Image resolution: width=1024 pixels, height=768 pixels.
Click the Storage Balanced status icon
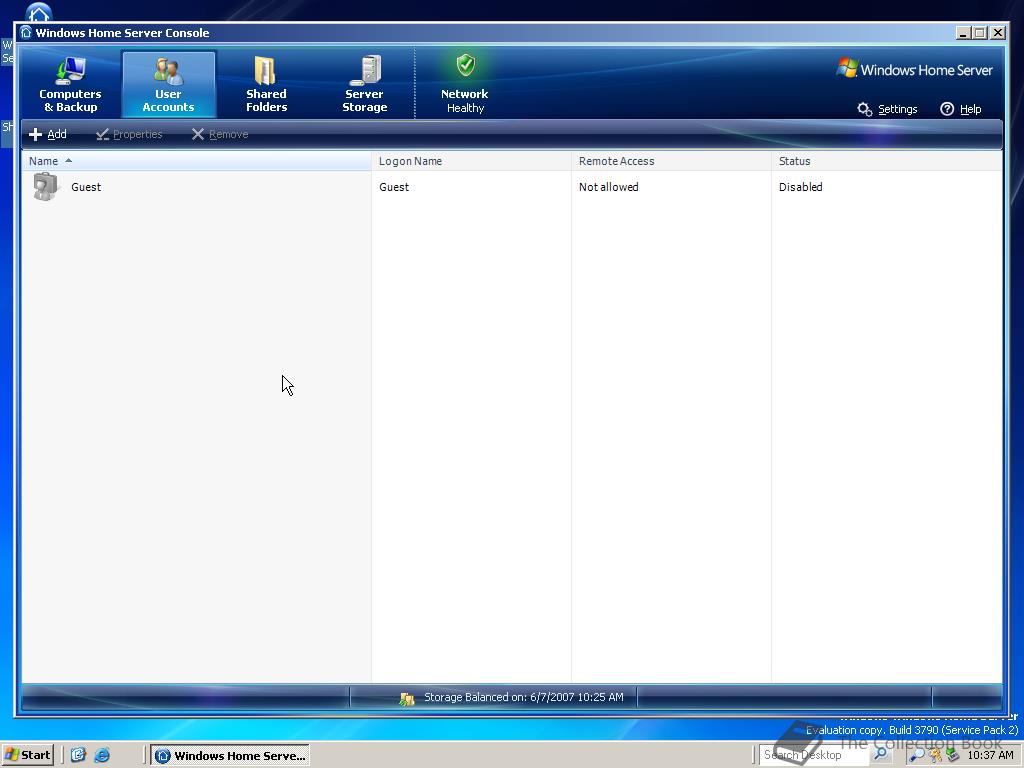[x=407, y=699]
